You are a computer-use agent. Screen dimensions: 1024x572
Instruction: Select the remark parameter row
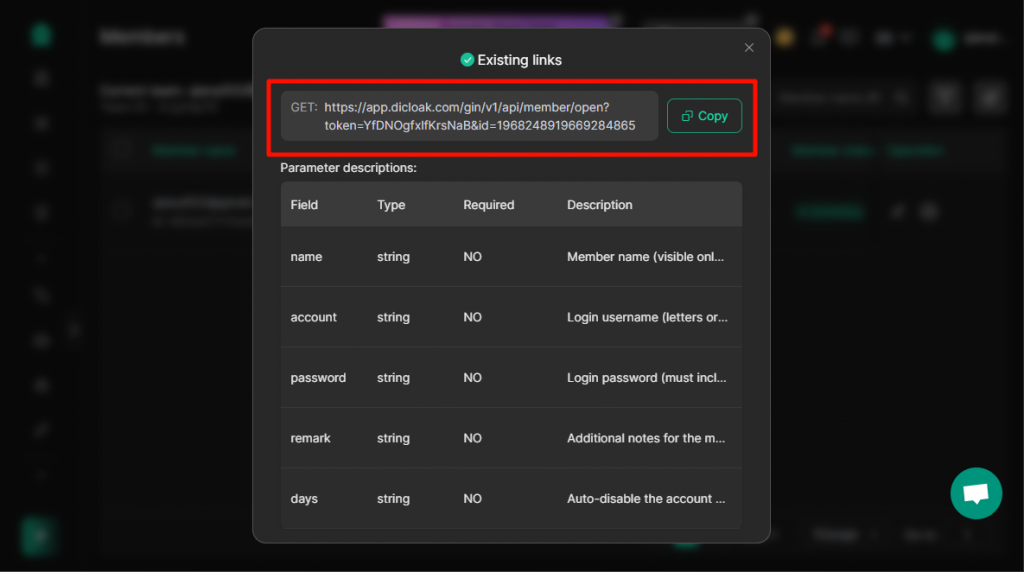(x=511, y=438)
